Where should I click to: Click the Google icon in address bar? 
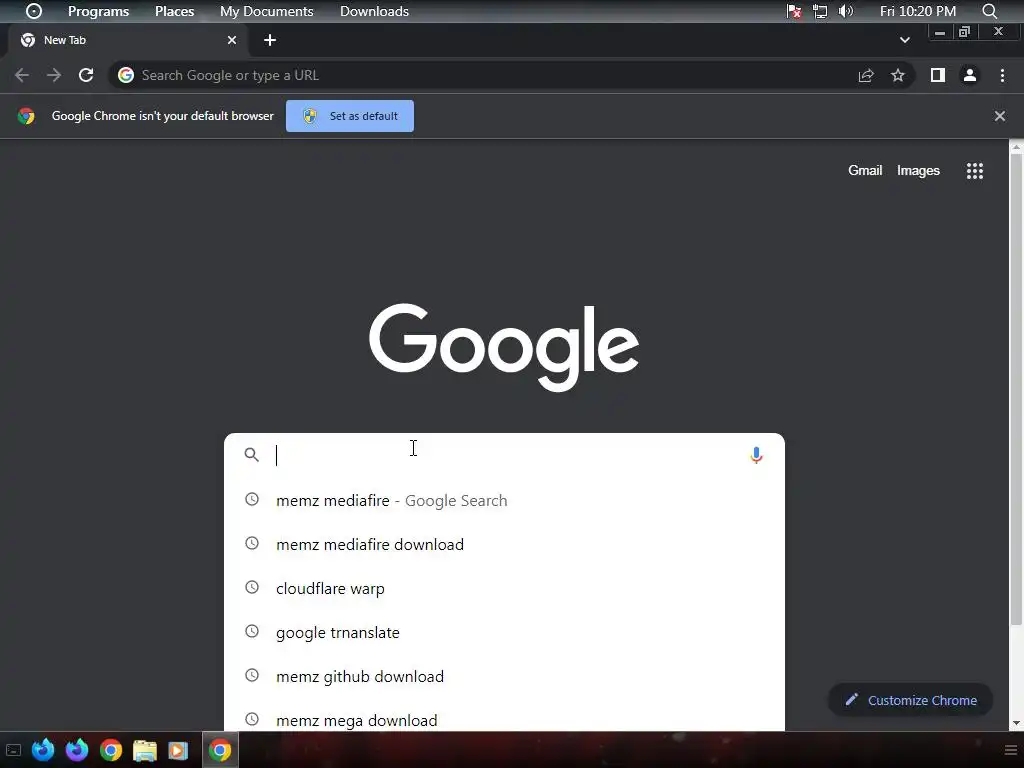126,75
